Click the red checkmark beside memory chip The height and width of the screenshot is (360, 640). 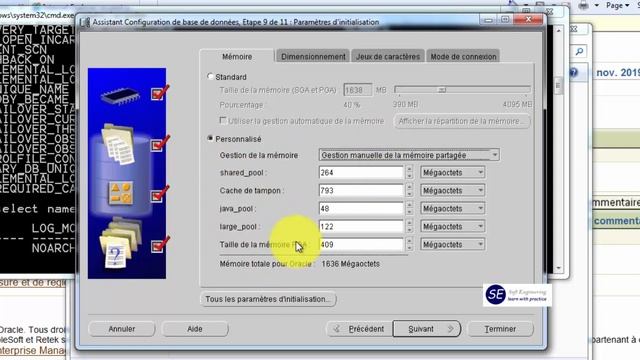(160, 93)
